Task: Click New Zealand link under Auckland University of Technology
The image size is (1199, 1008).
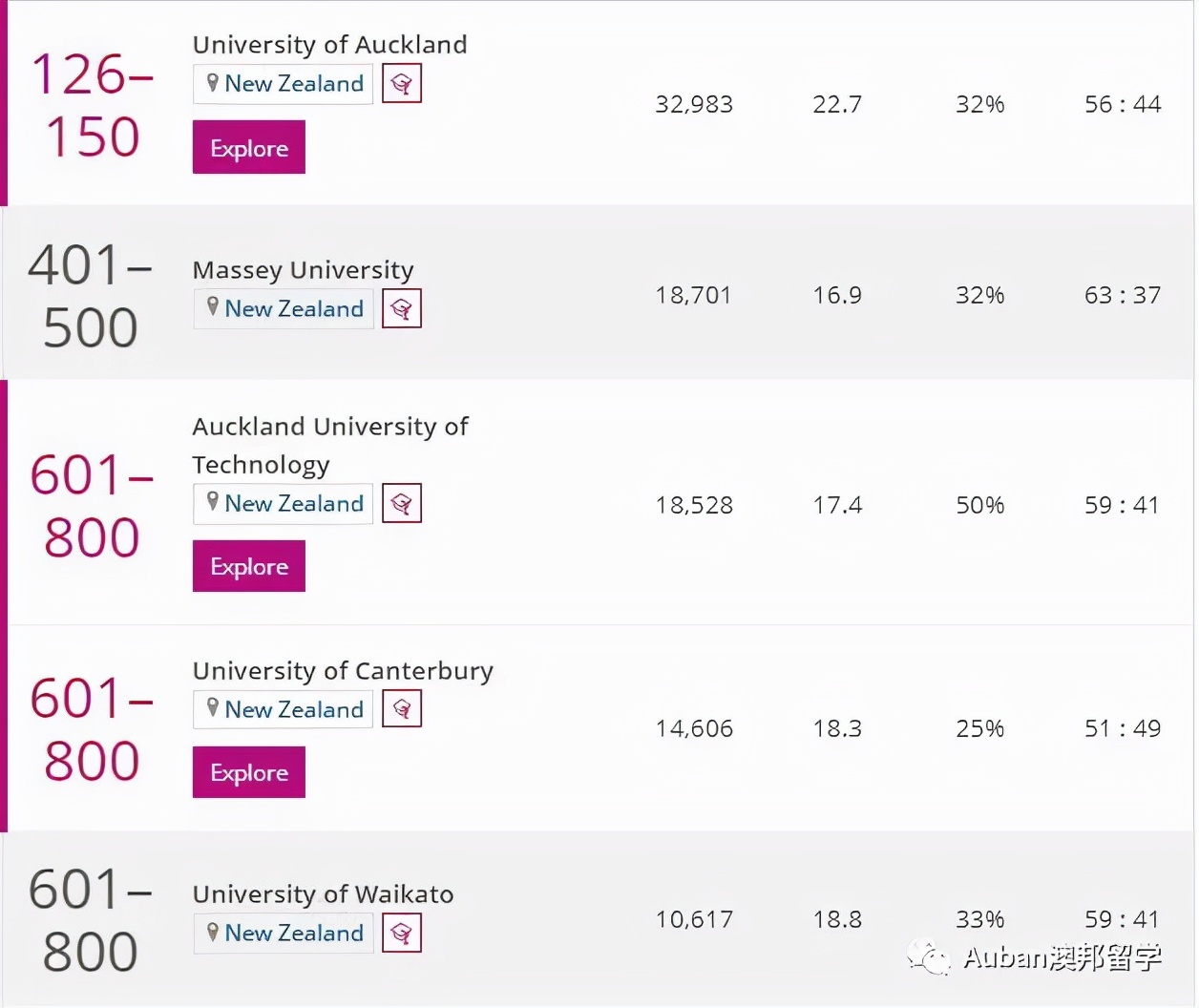Action: coord(294,504)
